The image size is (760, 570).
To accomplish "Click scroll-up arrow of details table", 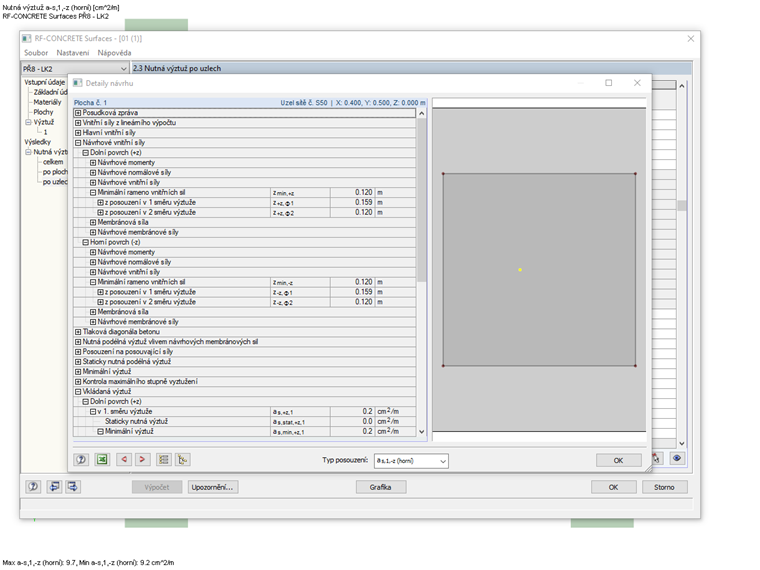I will pyautogui.click(x=421, y=113).
